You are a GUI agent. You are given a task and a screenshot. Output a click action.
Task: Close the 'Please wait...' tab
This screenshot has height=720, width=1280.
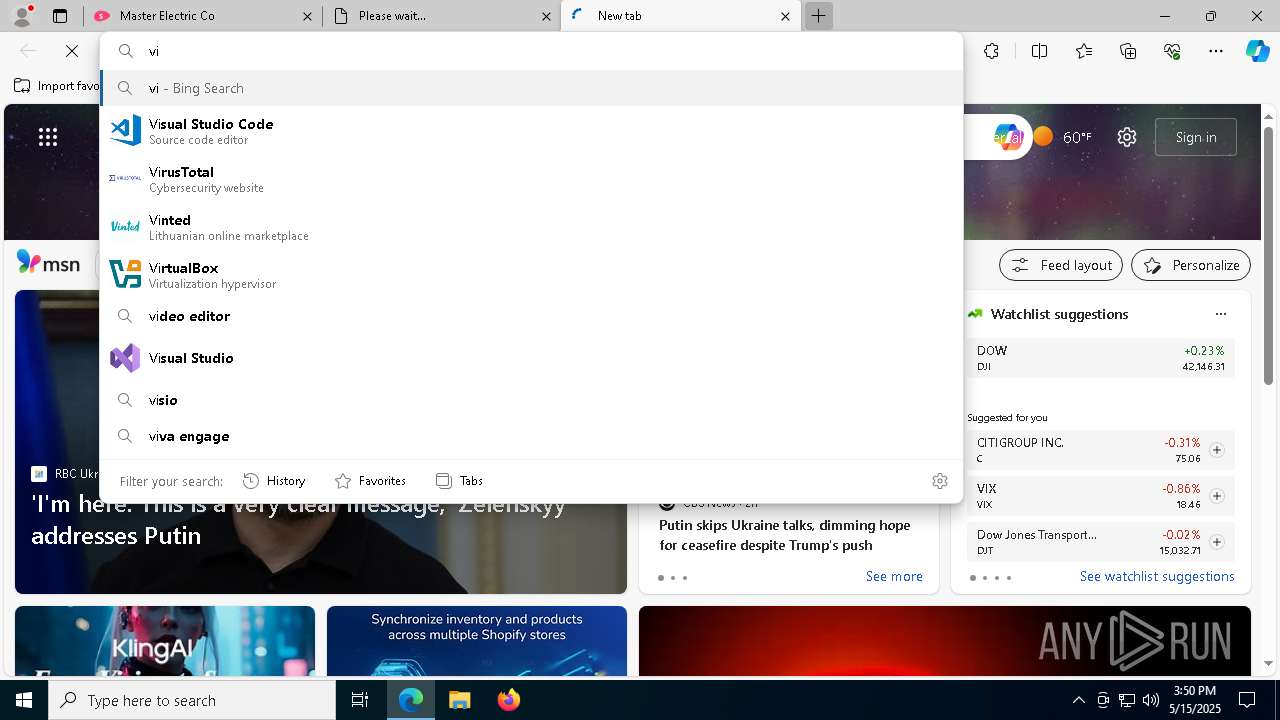[x=546, y=16]
